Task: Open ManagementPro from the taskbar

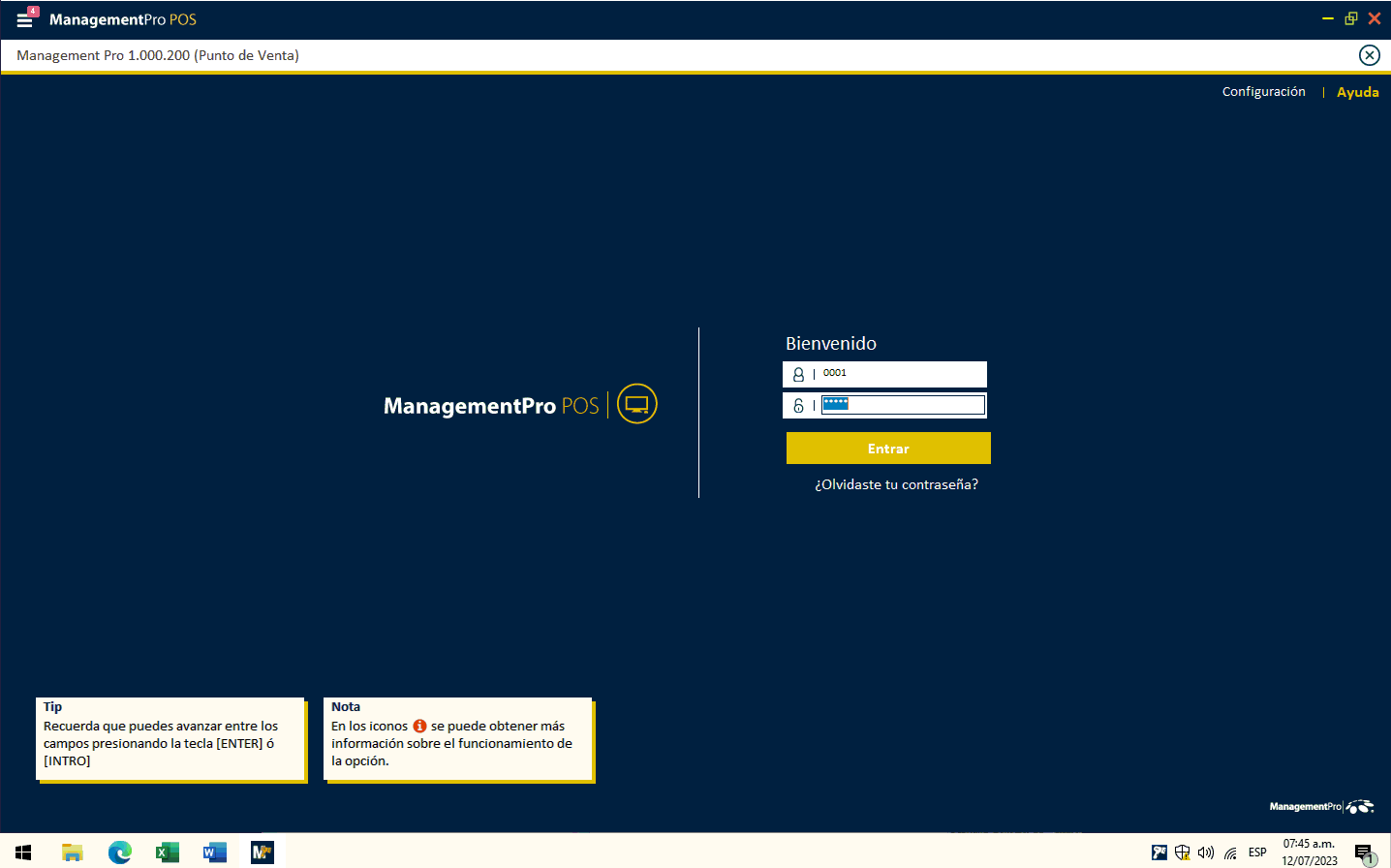Action: pos(263,852)
